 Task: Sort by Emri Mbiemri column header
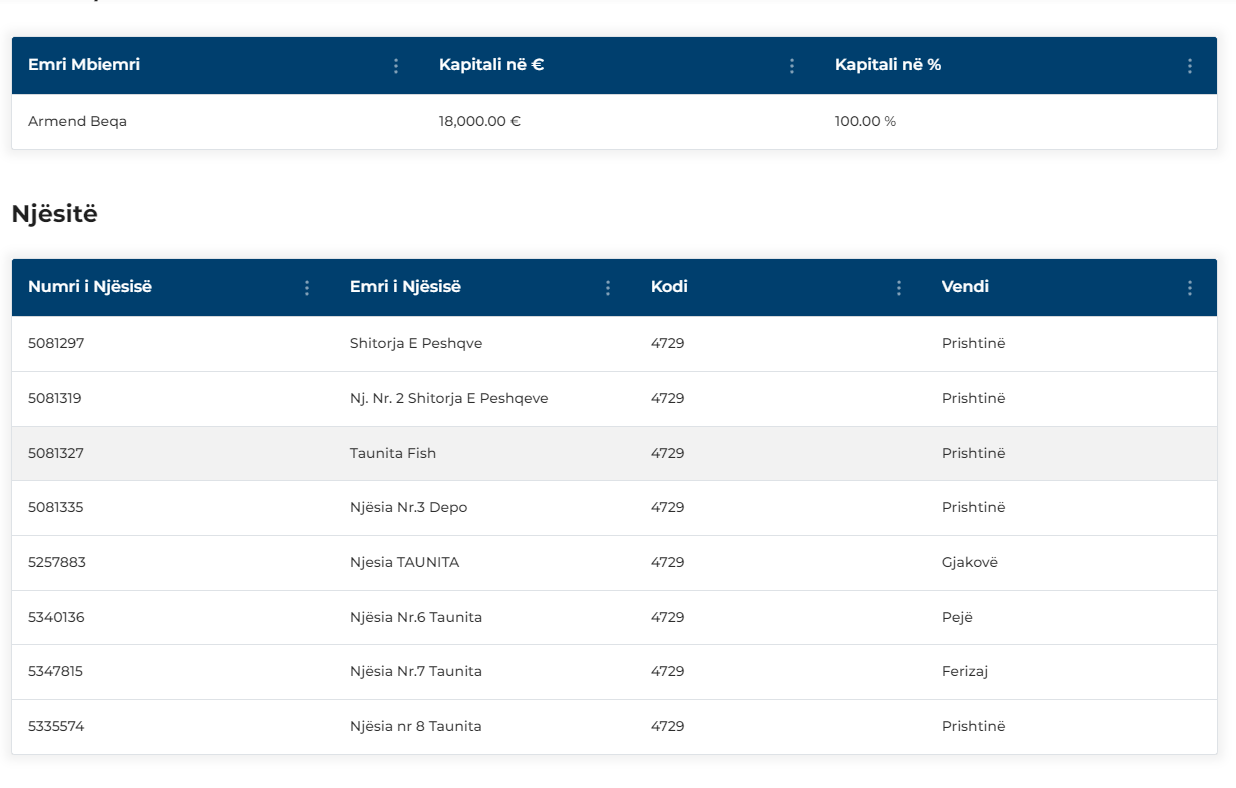tap(84, 65)
